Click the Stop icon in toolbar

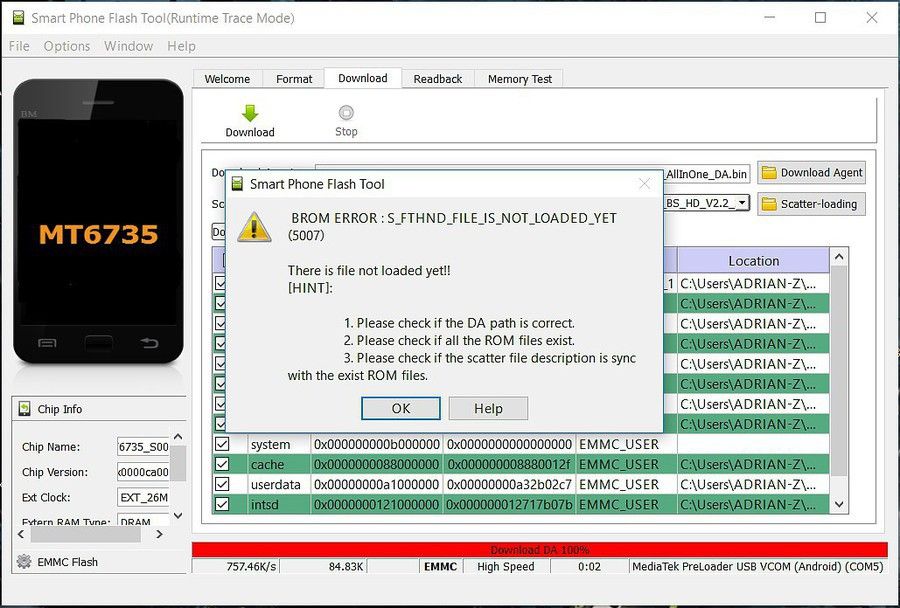pos(346,113)
